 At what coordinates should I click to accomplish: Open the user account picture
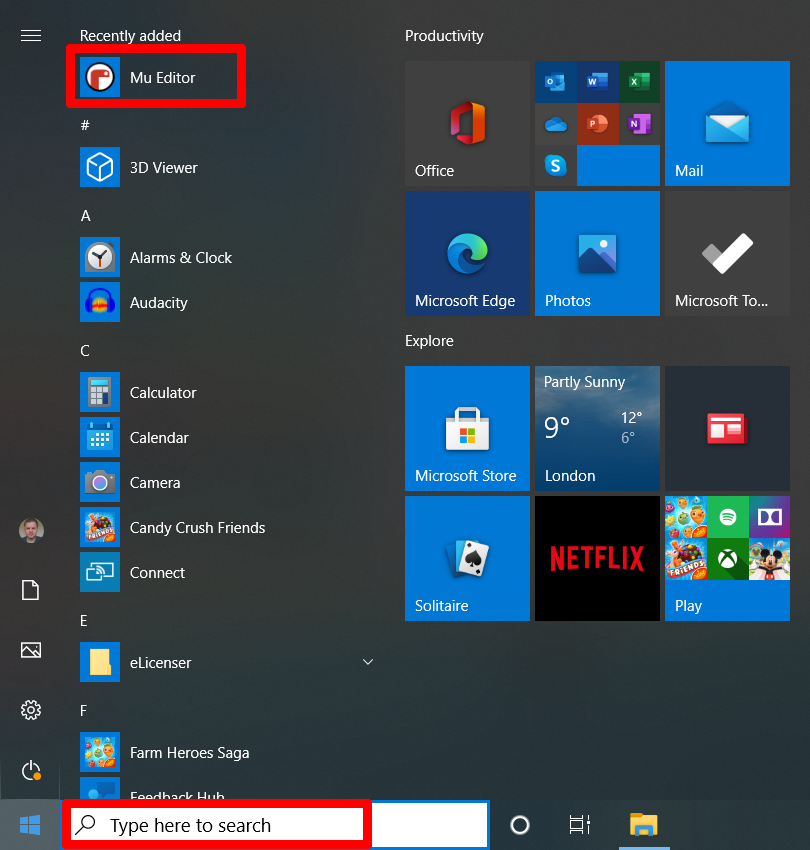click(x=31, y=530)
